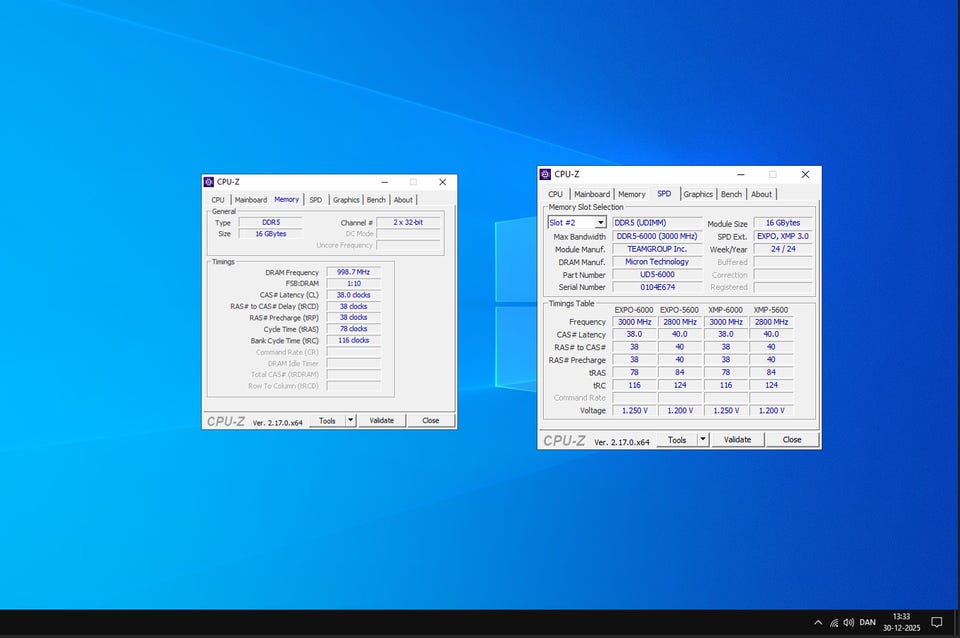Viewport: 960px width, 638px height.
Task: Open the Tools dropdown arrow in SPD window
Action: click(703, 440)
